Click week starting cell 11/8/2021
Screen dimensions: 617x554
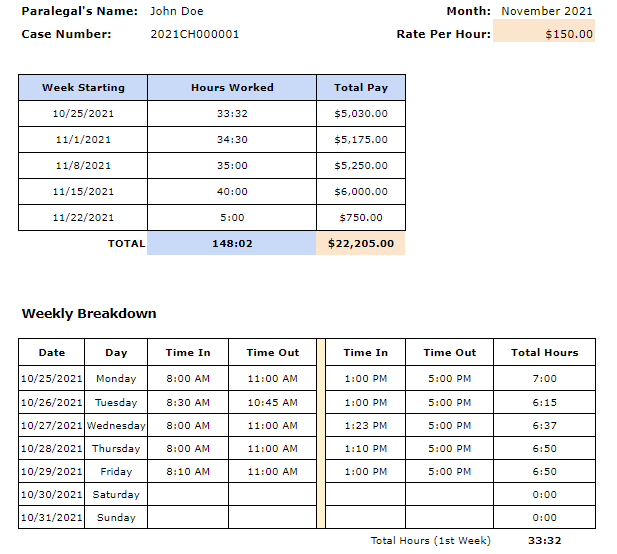coord(83,166)
